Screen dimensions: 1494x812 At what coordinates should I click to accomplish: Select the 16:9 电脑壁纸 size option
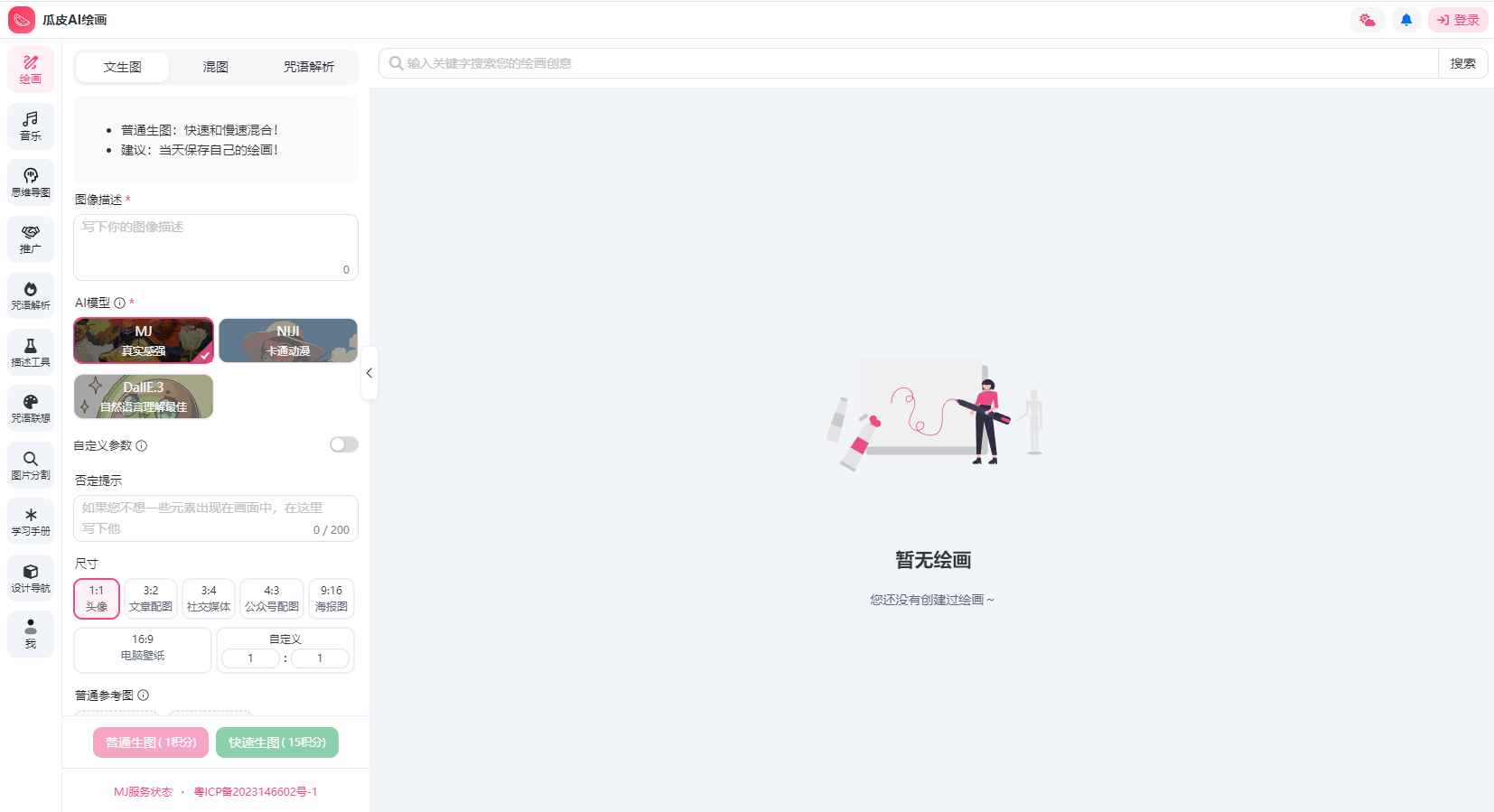tap(143, 650)
